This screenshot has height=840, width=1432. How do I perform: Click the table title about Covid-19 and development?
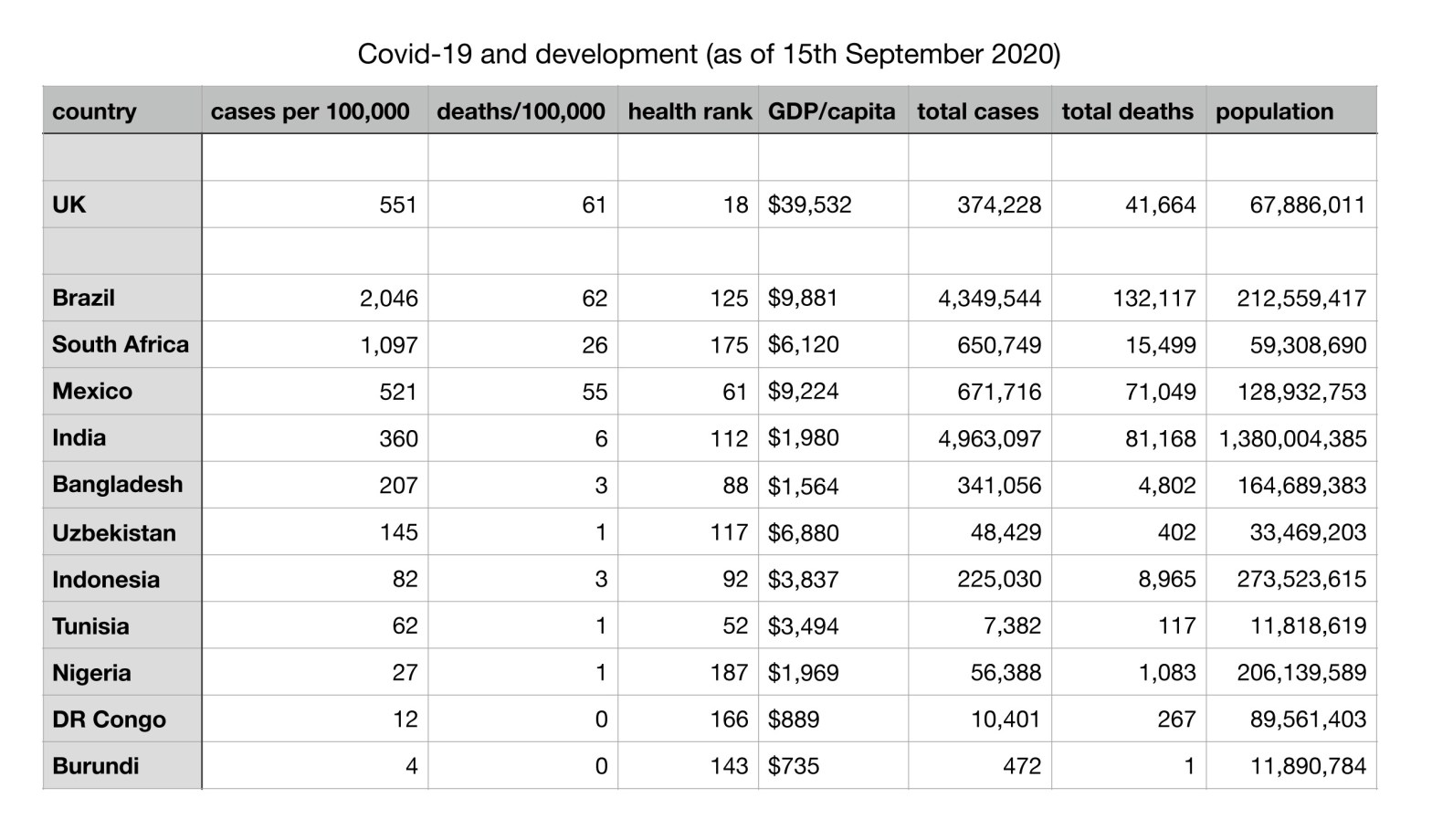click(x=709, y=54)
